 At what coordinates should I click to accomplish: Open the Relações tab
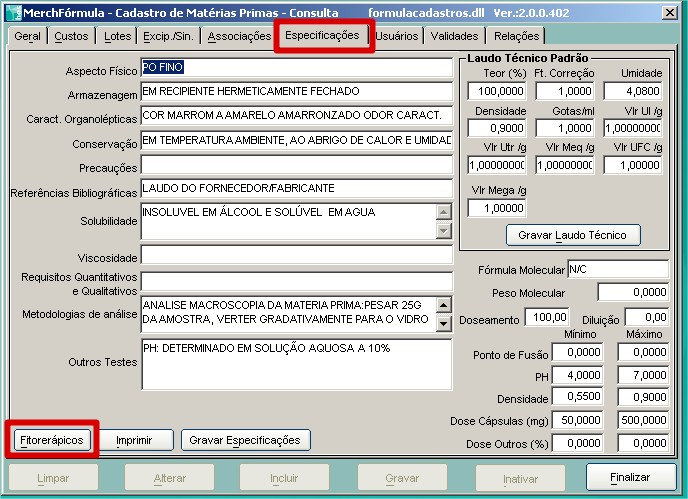tap(516, 36)
